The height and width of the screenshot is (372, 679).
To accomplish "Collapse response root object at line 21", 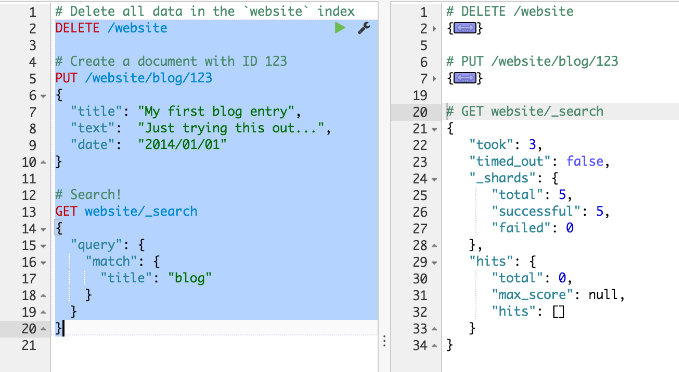I will click(434, 129).
